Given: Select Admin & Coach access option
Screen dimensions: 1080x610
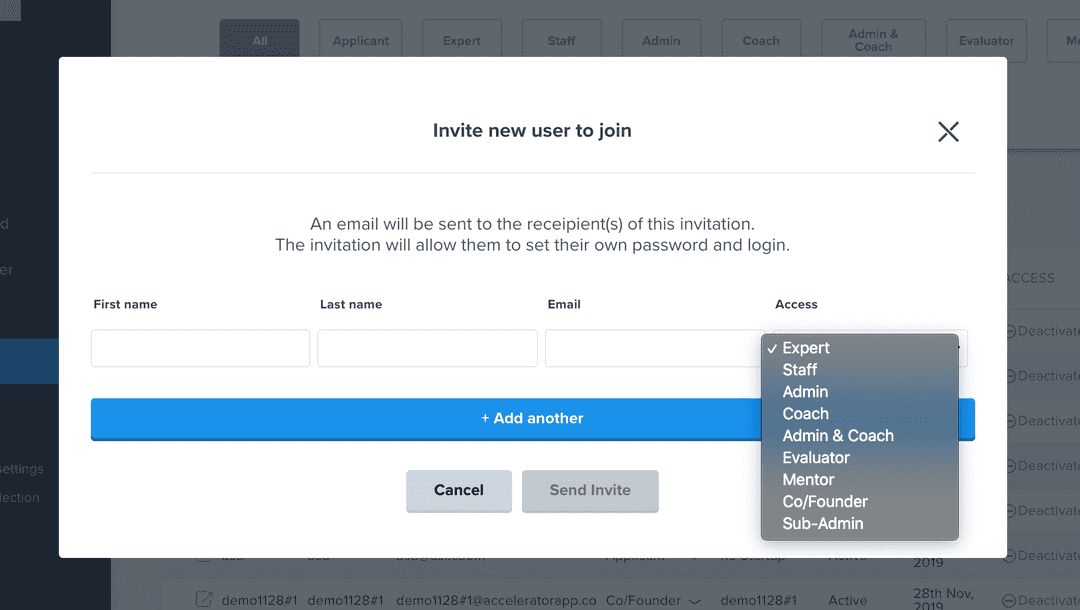Looking at the screenshot, I should click(838, 436).
